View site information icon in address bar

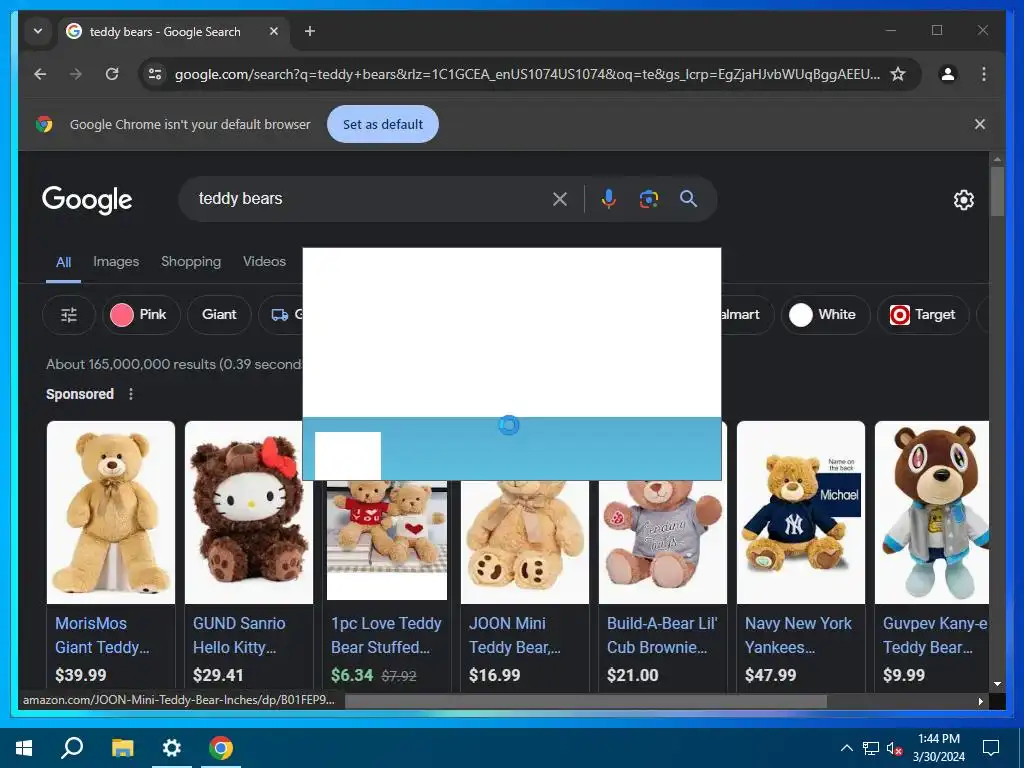(155, 74)
